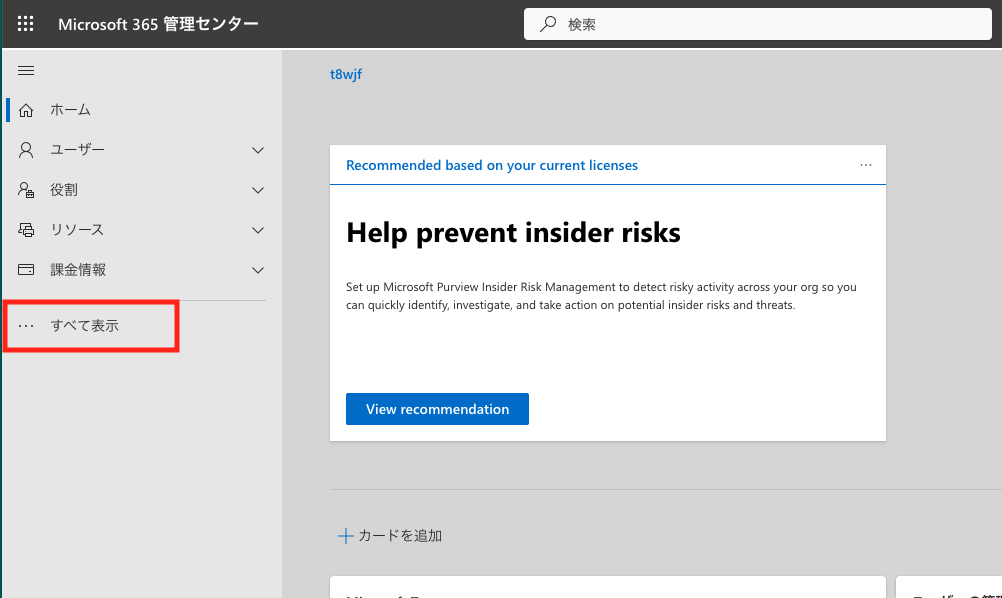
Task: Click the ellipsis icon beside すべて表示
Action: click(26, 326)
